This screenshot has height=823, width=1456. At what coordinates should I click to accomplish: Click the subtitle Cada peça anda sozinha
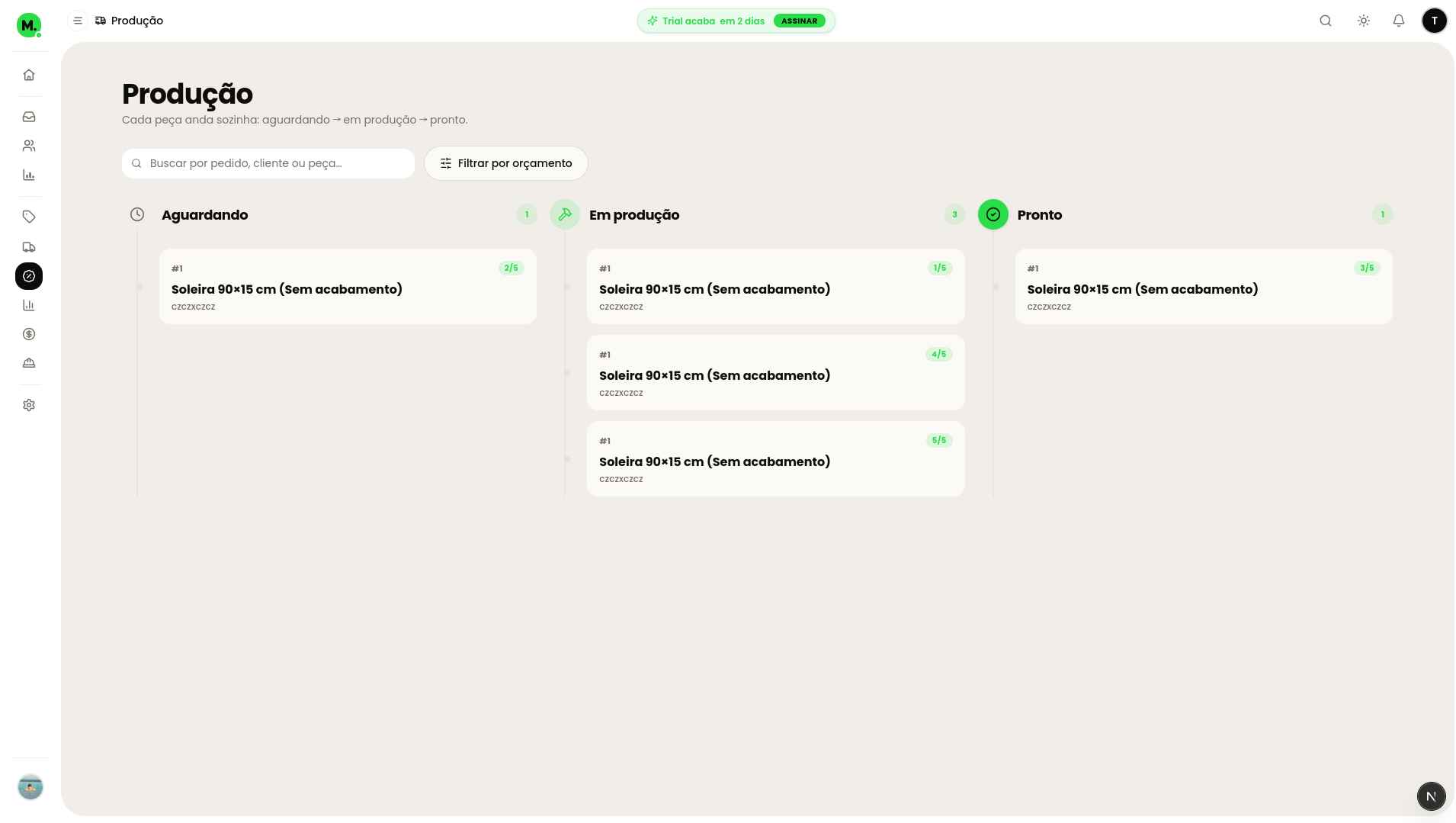(x=295, y=120)
